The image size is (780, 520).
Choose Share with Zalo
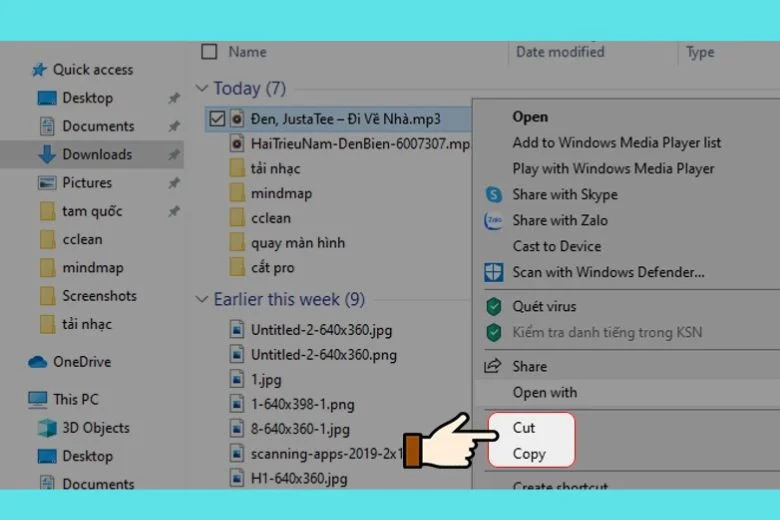point(560,220)
